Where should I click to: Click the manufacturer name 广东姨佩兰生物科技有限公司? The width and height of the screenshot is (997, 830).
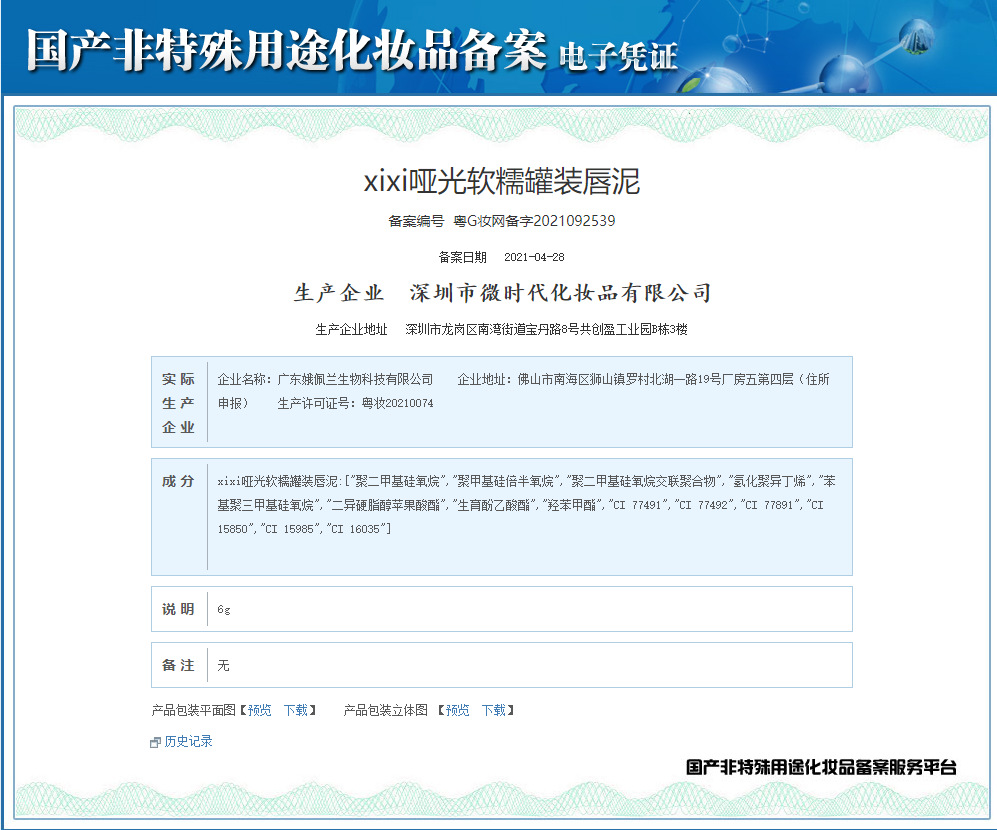[x=355, y=379]
